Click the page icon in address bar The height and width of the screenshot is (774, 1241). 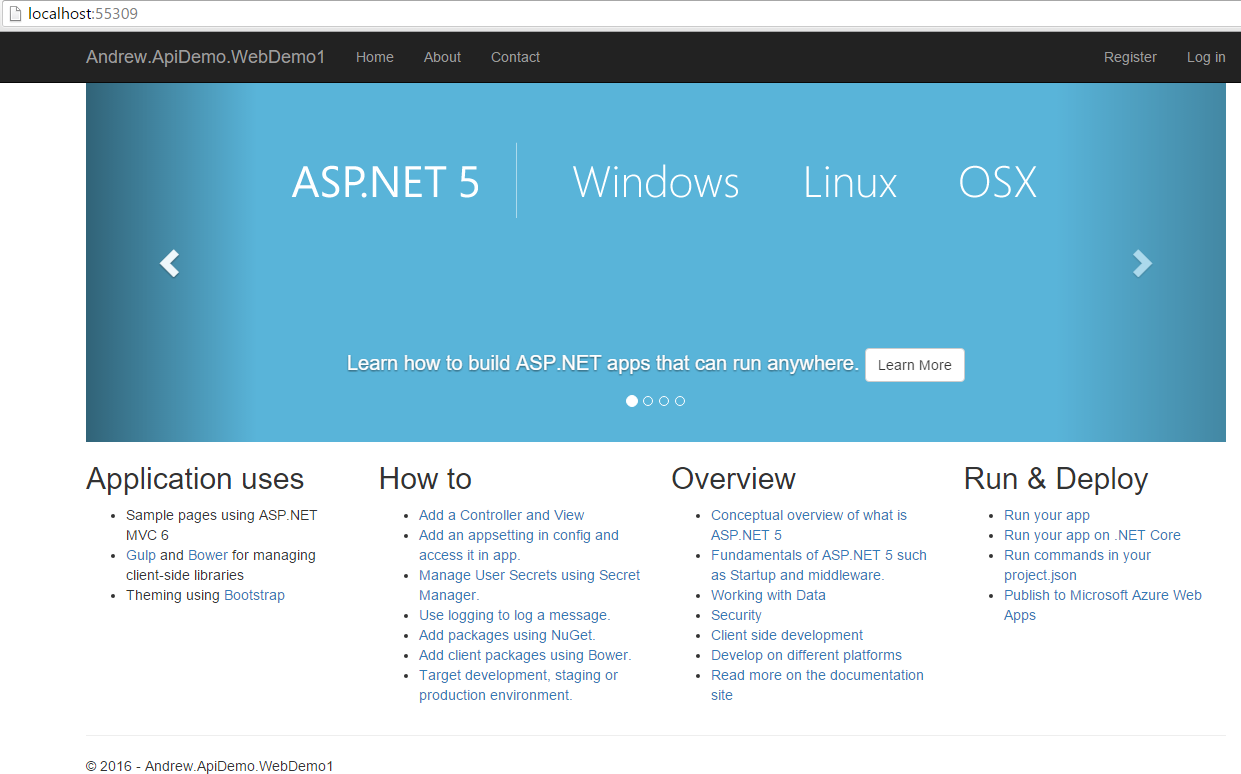tap(15, 14)
